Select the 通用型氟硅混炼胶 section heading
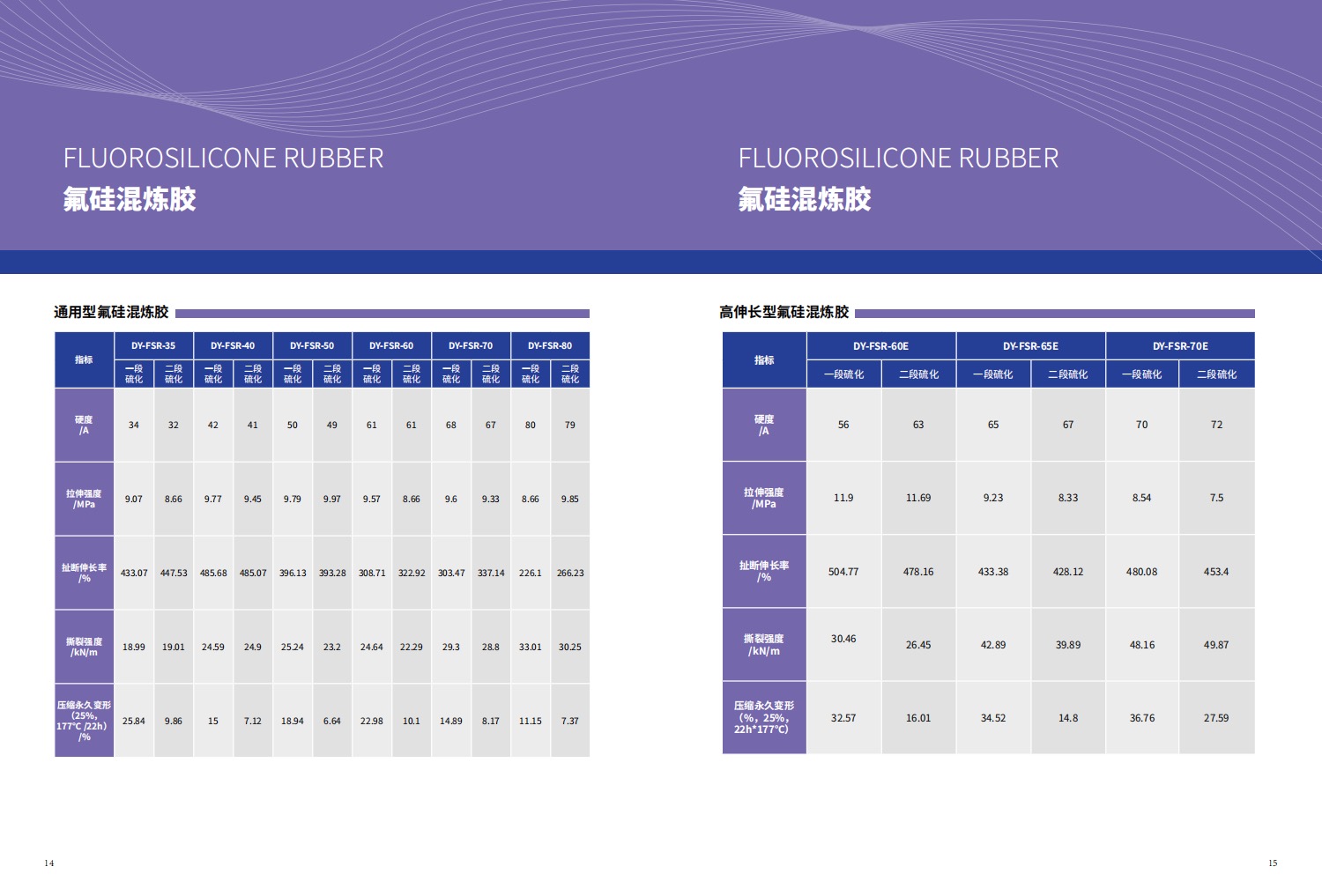 pyautogui.click(x=111, y=312)
